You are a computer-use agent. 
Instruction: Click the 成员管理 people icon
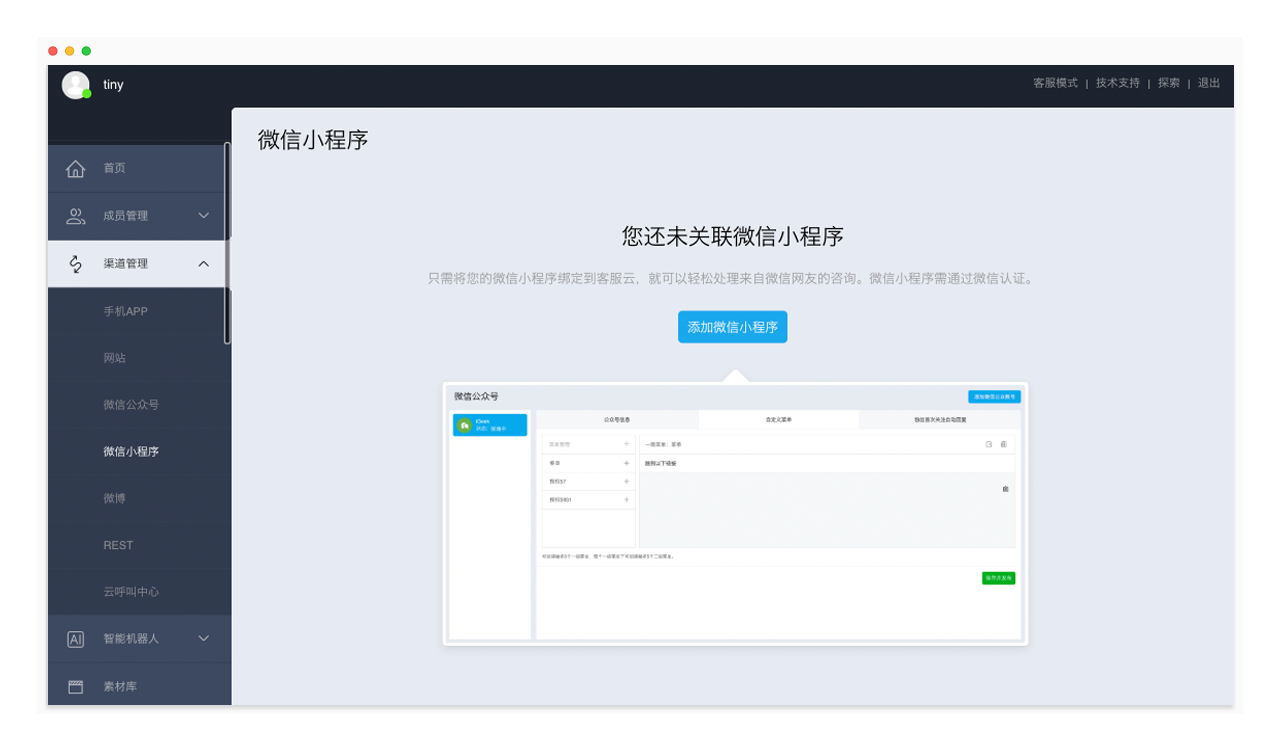tap(75, 216)
